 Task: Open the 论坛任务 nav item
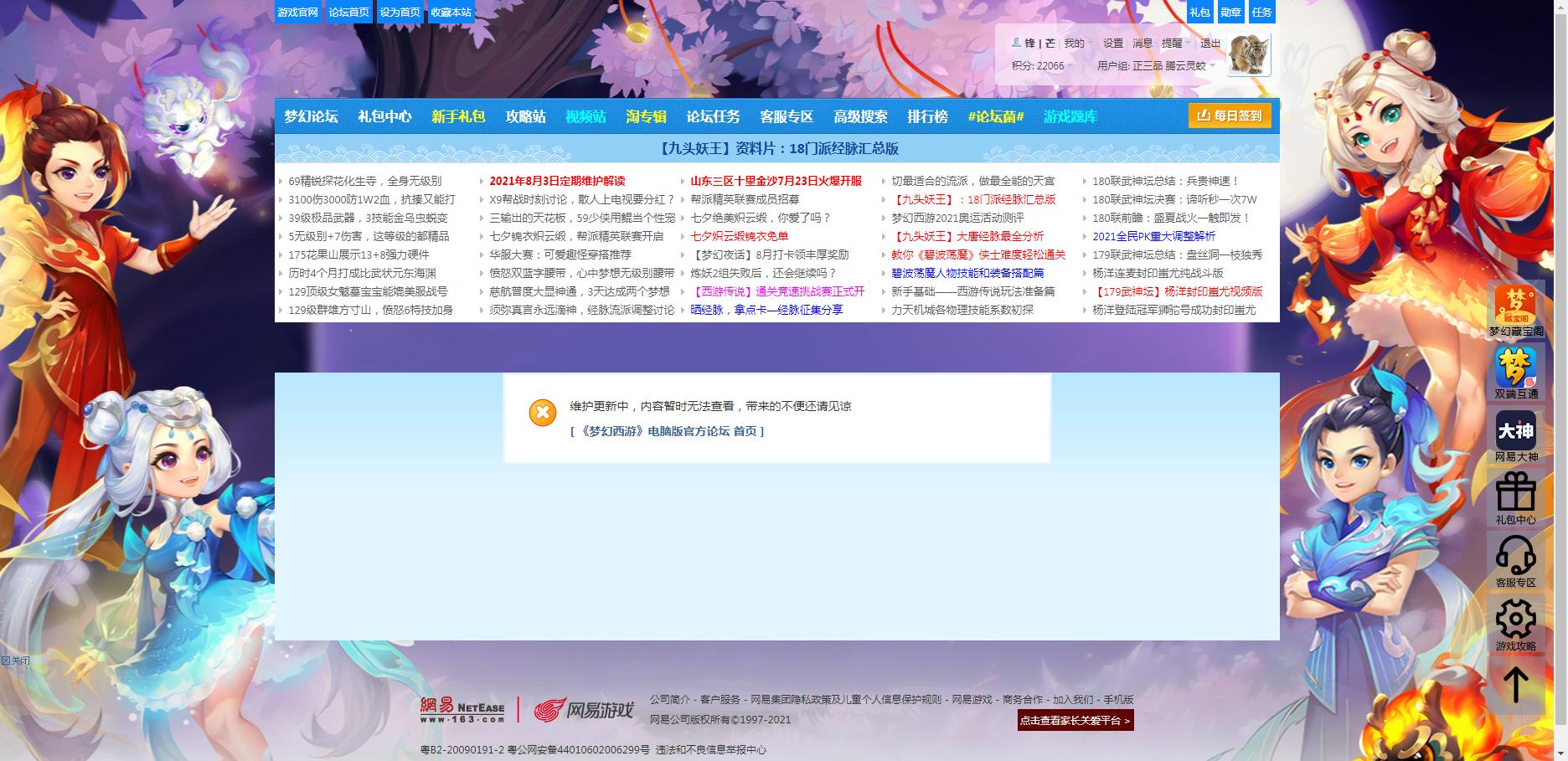point(713,116)
